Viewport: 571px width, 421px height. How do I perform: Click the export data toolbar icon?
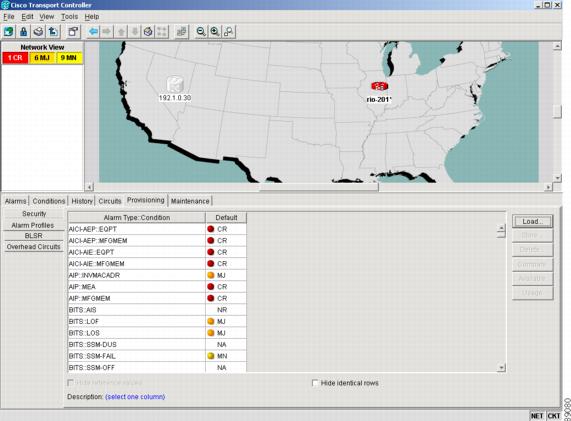tap(53, 32)
